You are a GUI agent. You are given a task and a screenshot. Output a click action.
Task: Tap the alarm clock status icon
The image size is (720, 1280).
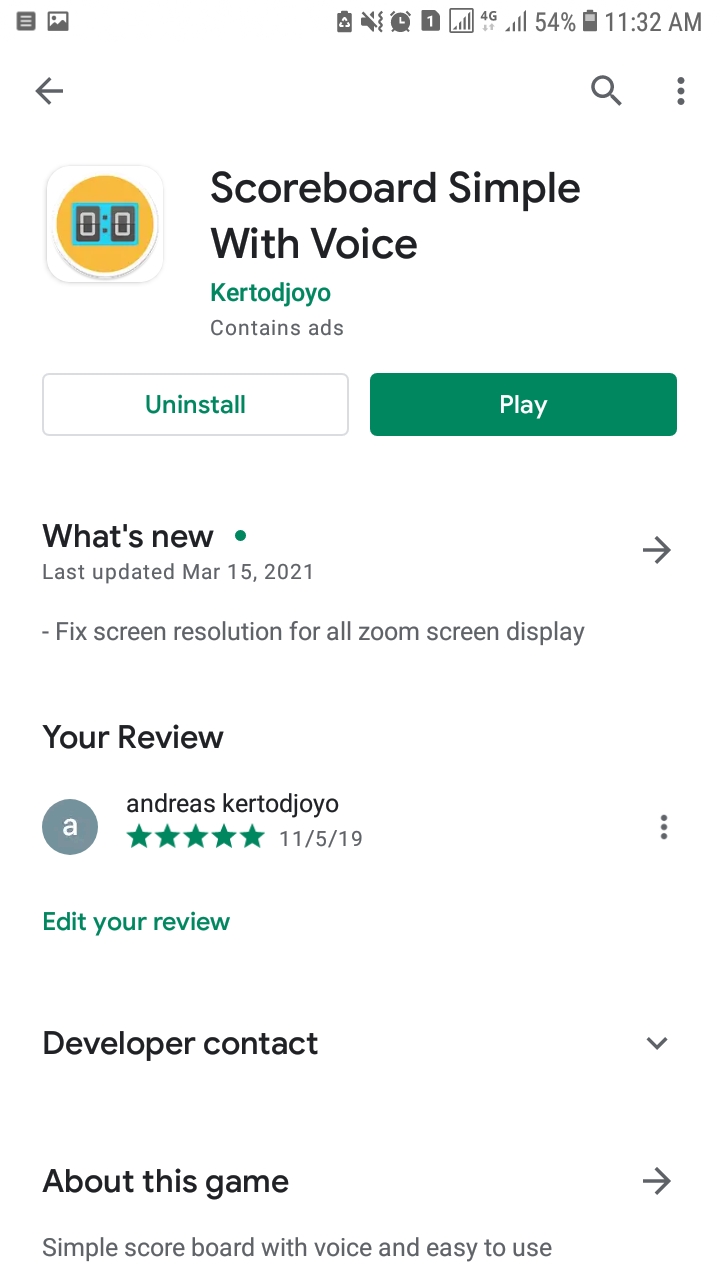pyautogui.click(x=401, y=21)
